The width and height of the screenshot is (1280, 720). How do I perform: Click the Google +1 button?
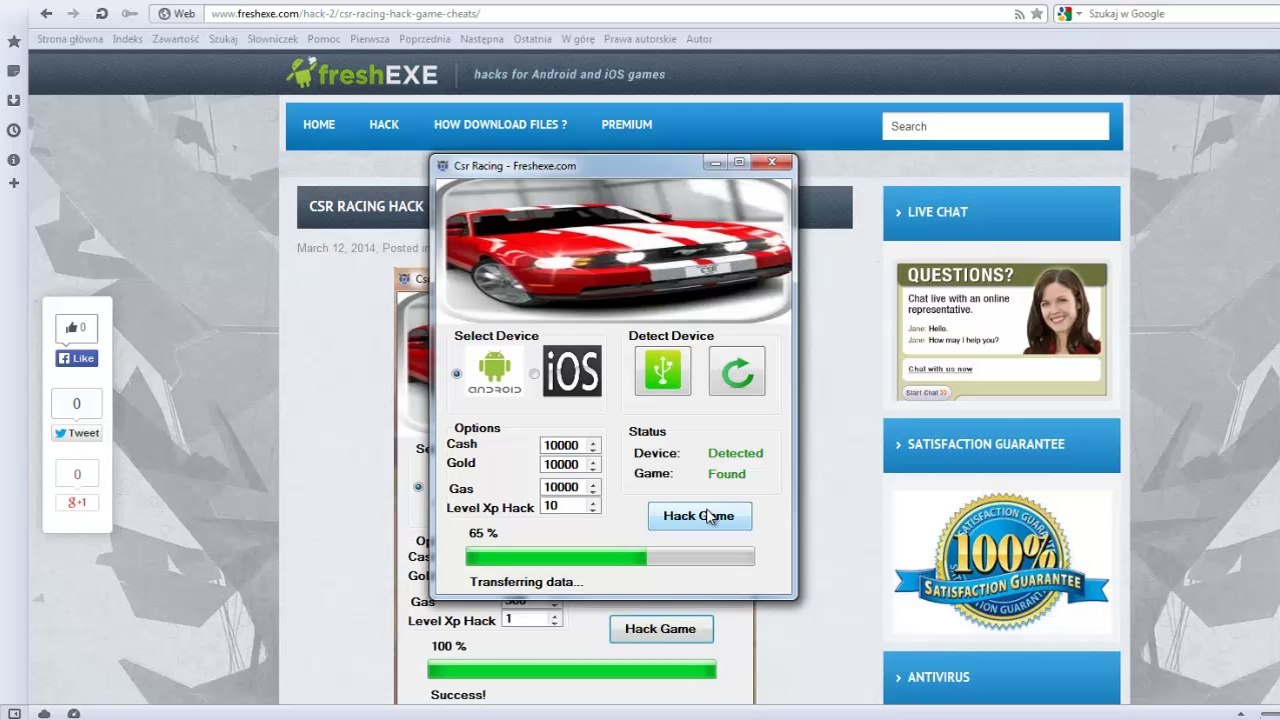(x=77, y=502)
